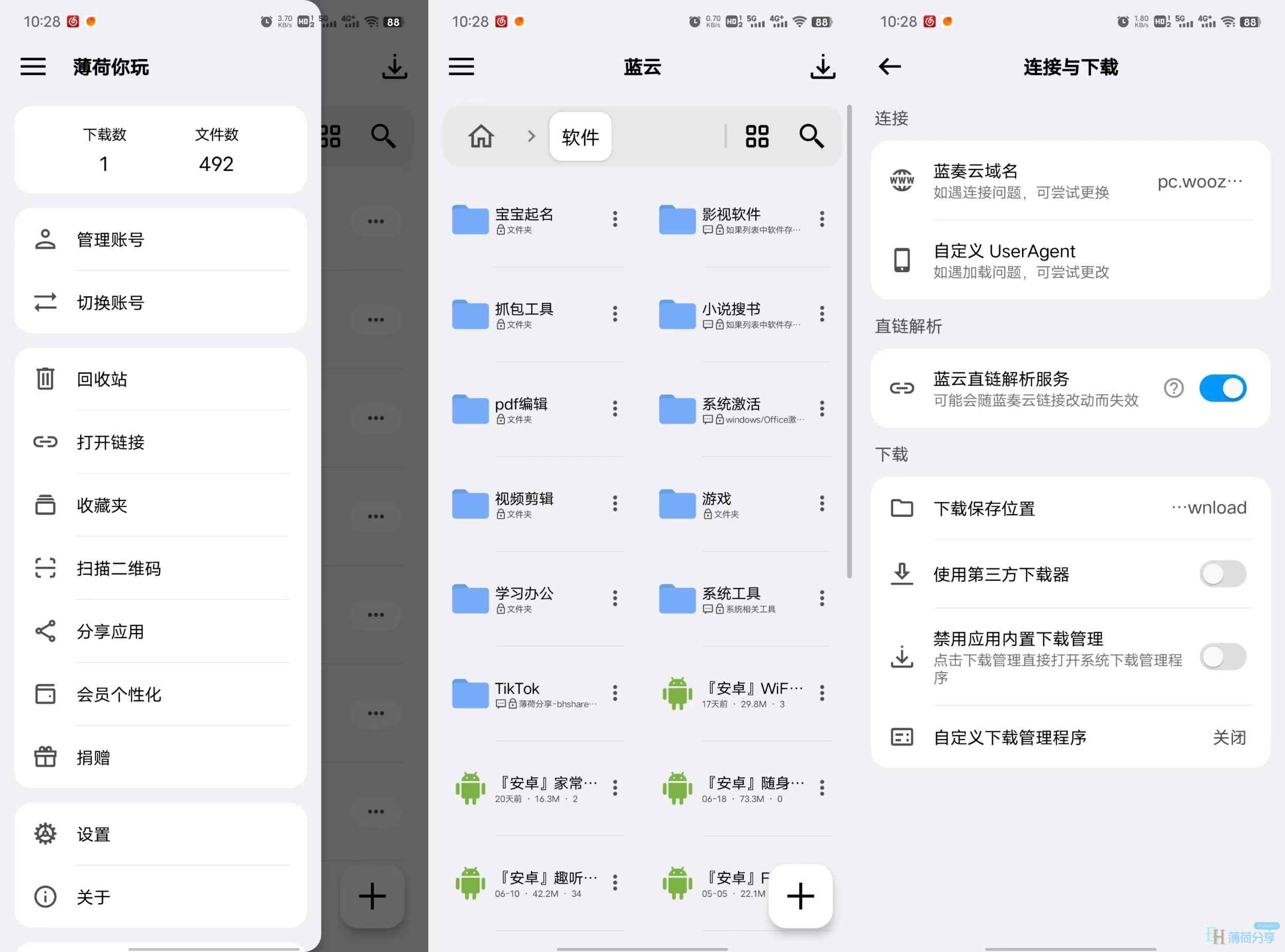Viewport: 1285px width, 952px height.
Task: Tap 下载数 1 counter
Action: pyautogui.click(x=104, y=149)
